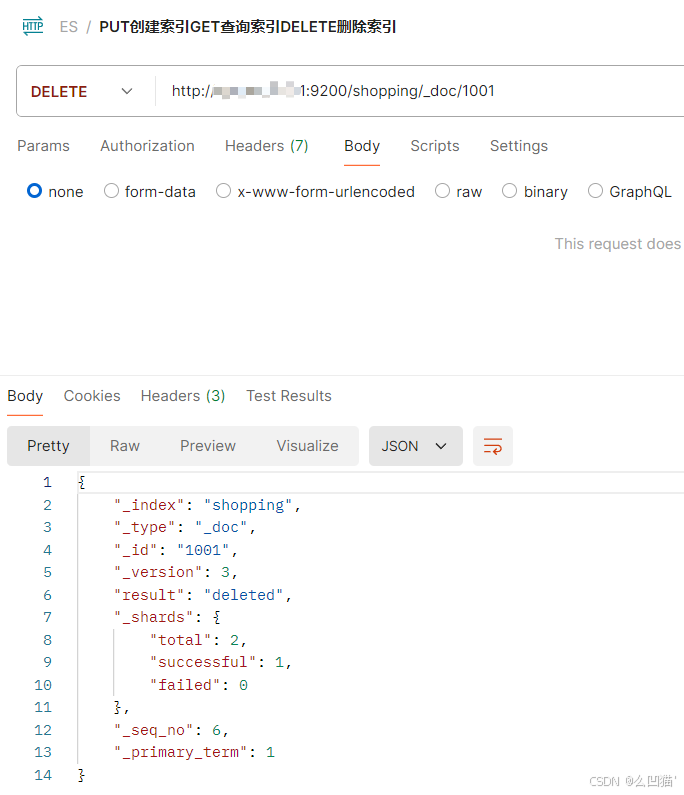View the Test Results tab

[x=288, y=396]
